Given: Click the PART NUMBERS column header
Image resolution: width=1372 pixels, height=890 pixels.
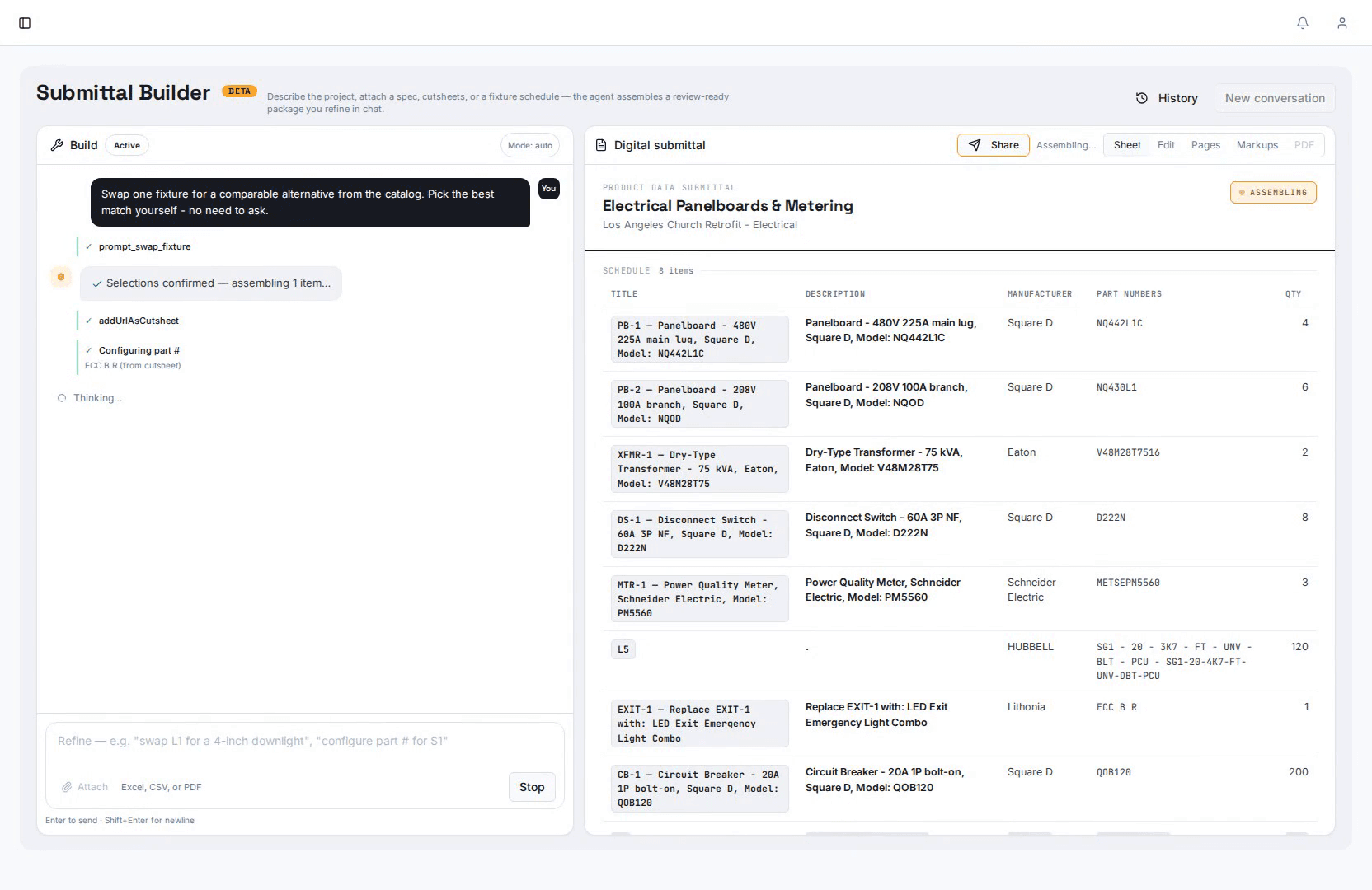Looking at the screenshot, I should [x=1129, y=294].
